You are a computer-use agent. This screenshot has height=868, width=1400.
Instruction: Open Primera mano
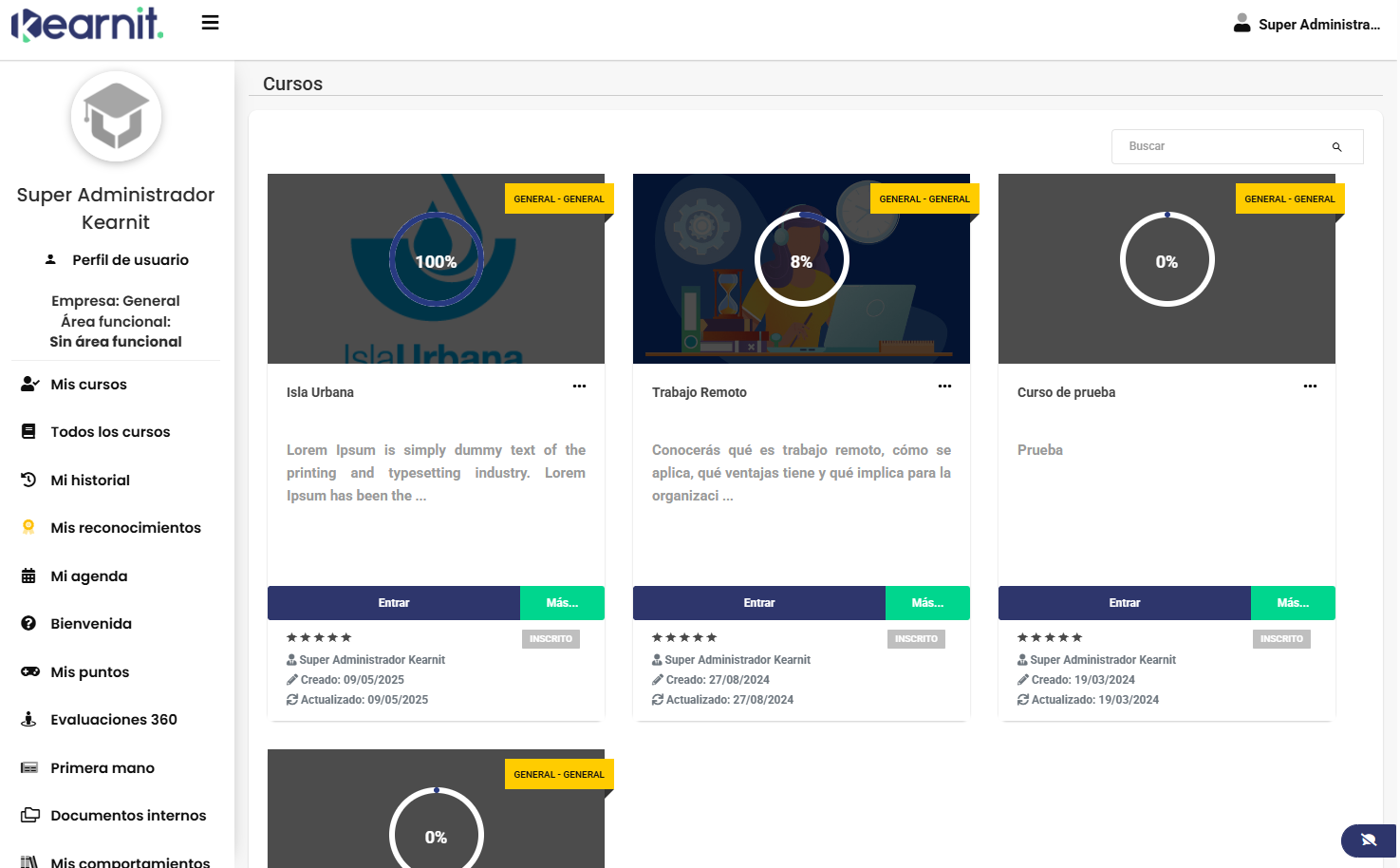click(103, 767)
